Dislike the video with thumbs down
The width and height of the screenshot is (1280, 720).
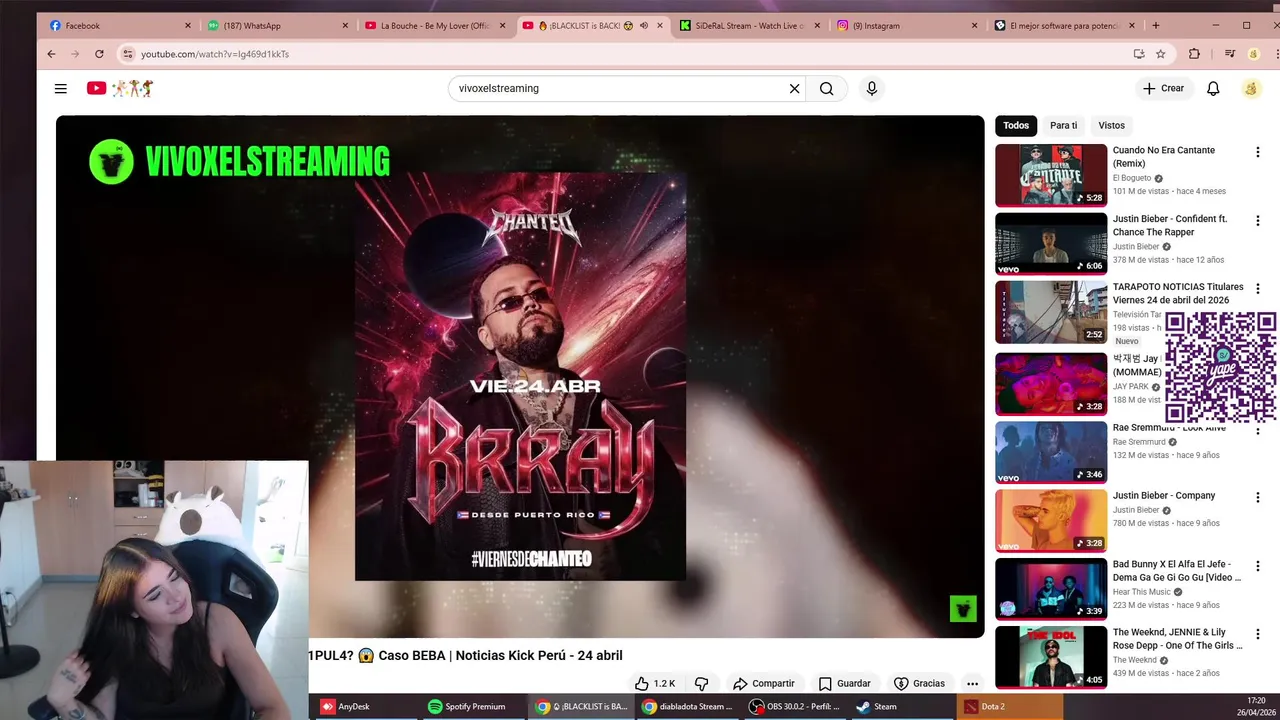coord(702,683)
